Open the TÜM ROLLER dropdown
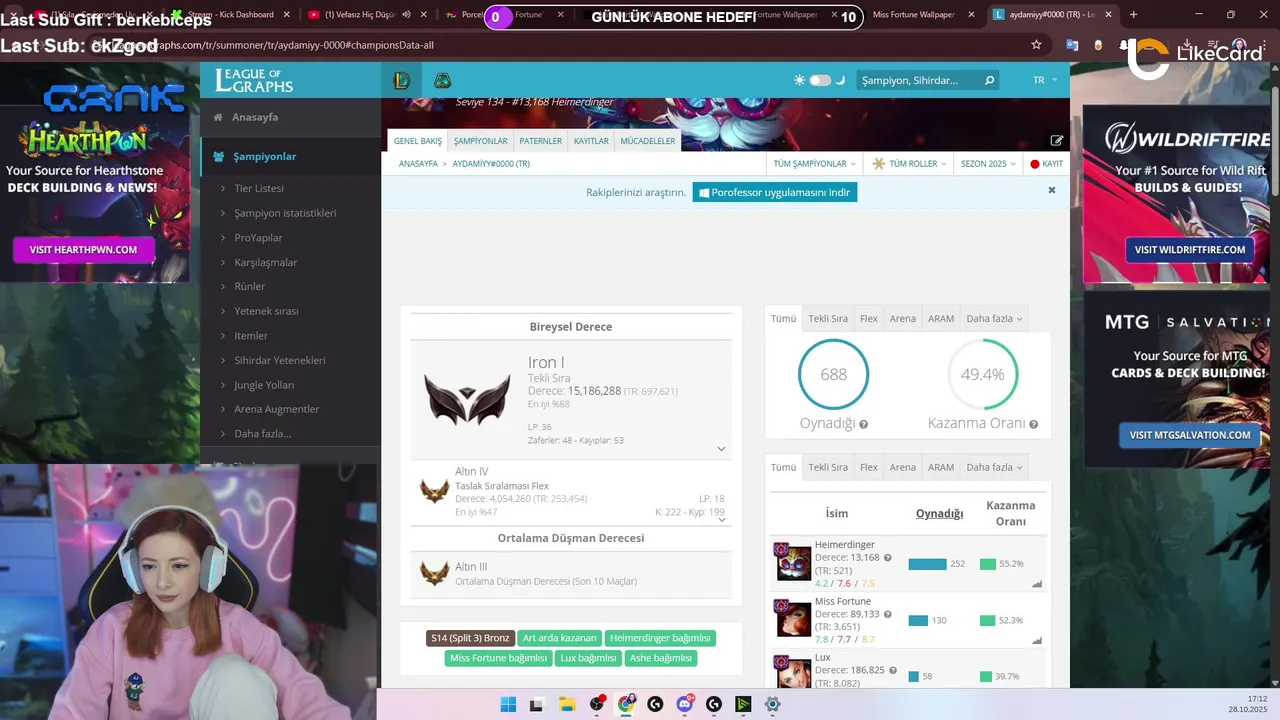Viewport: 1280px width, 720px height. coord(910,164)
